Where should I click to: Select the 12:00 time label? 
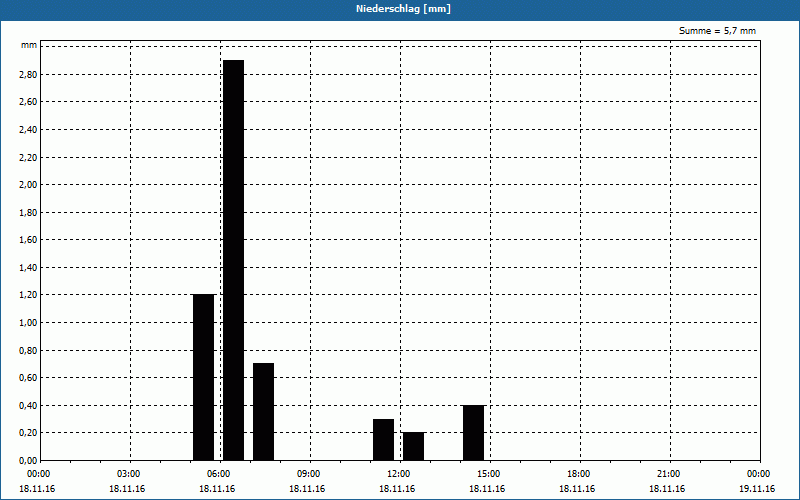pyautogui.click(x=399, y=474)
